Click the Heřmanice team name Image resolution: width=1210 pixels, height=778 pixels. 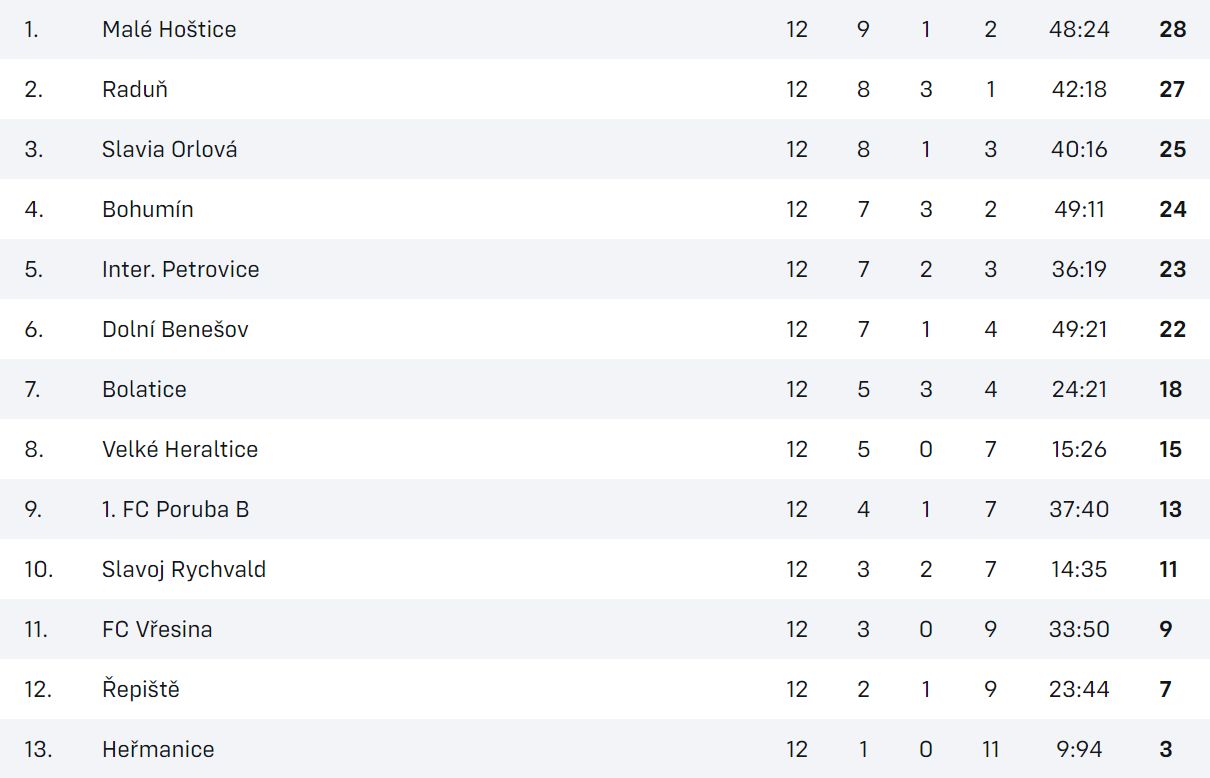(x=158, y=749)
